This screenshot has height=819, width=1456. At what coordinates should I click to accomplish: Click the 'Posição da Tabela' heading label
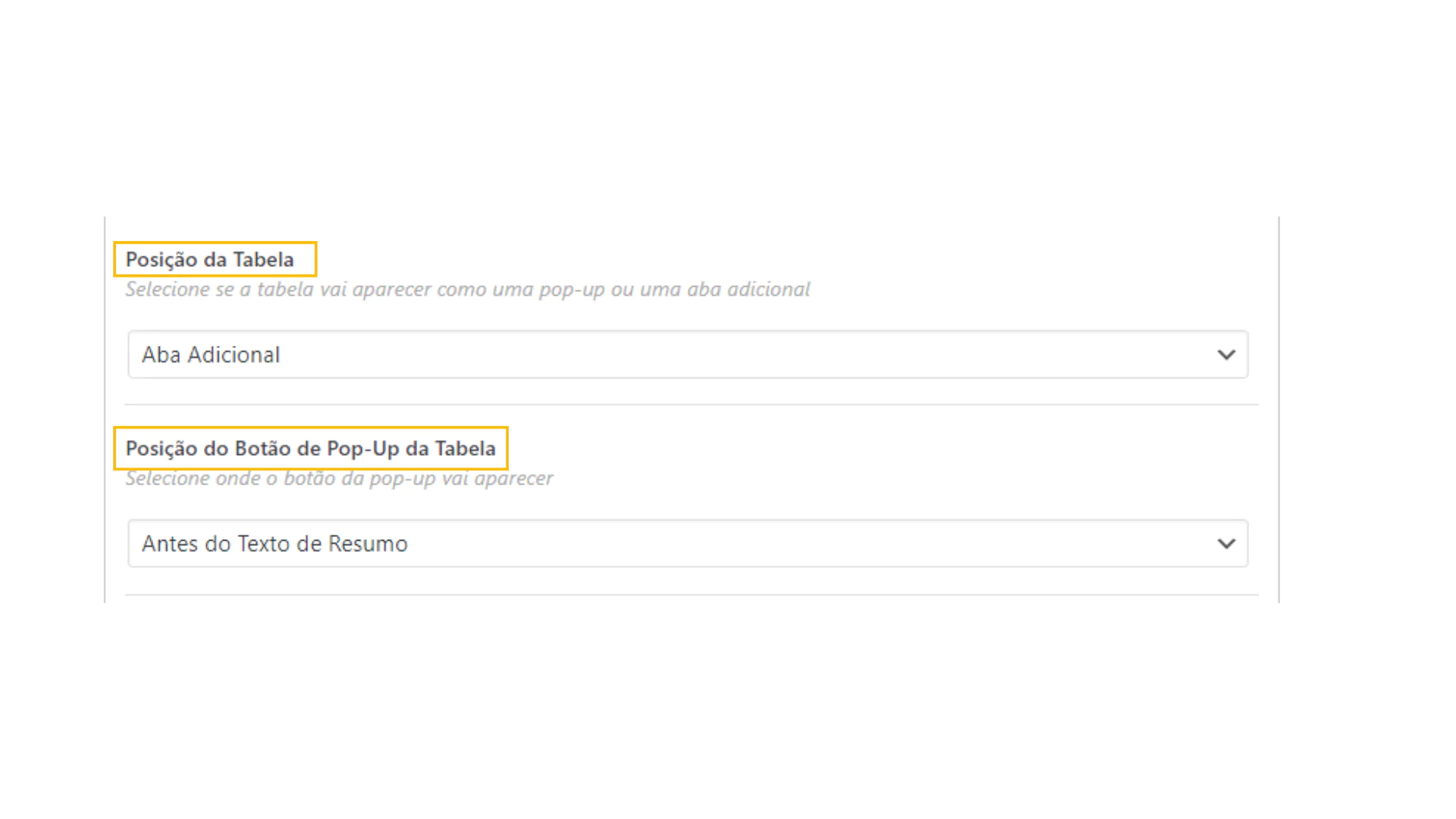click(x=209, y=259)
